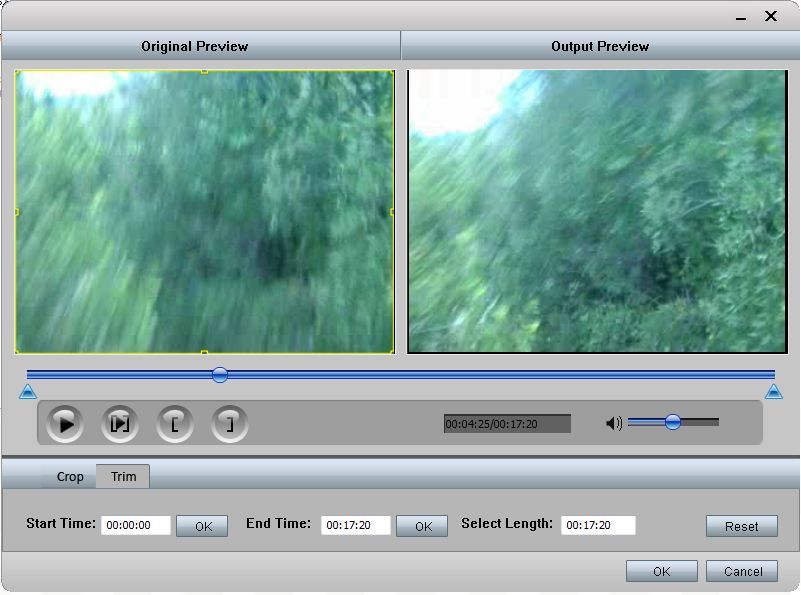Apply changes with the bottom OK button
801x595 pixels.
coord(661,571)
